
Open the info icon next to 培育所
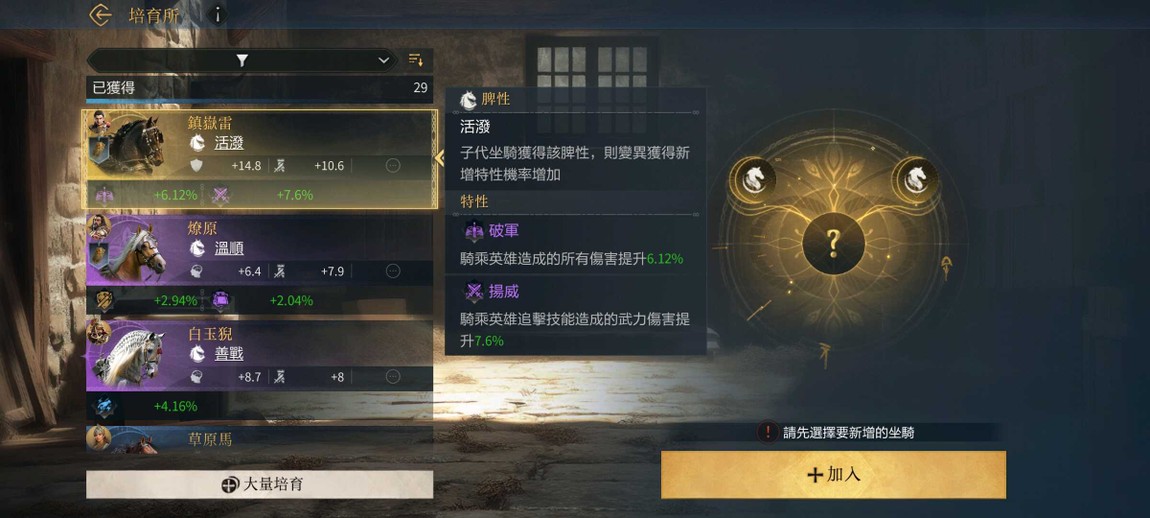click(216, 15)
